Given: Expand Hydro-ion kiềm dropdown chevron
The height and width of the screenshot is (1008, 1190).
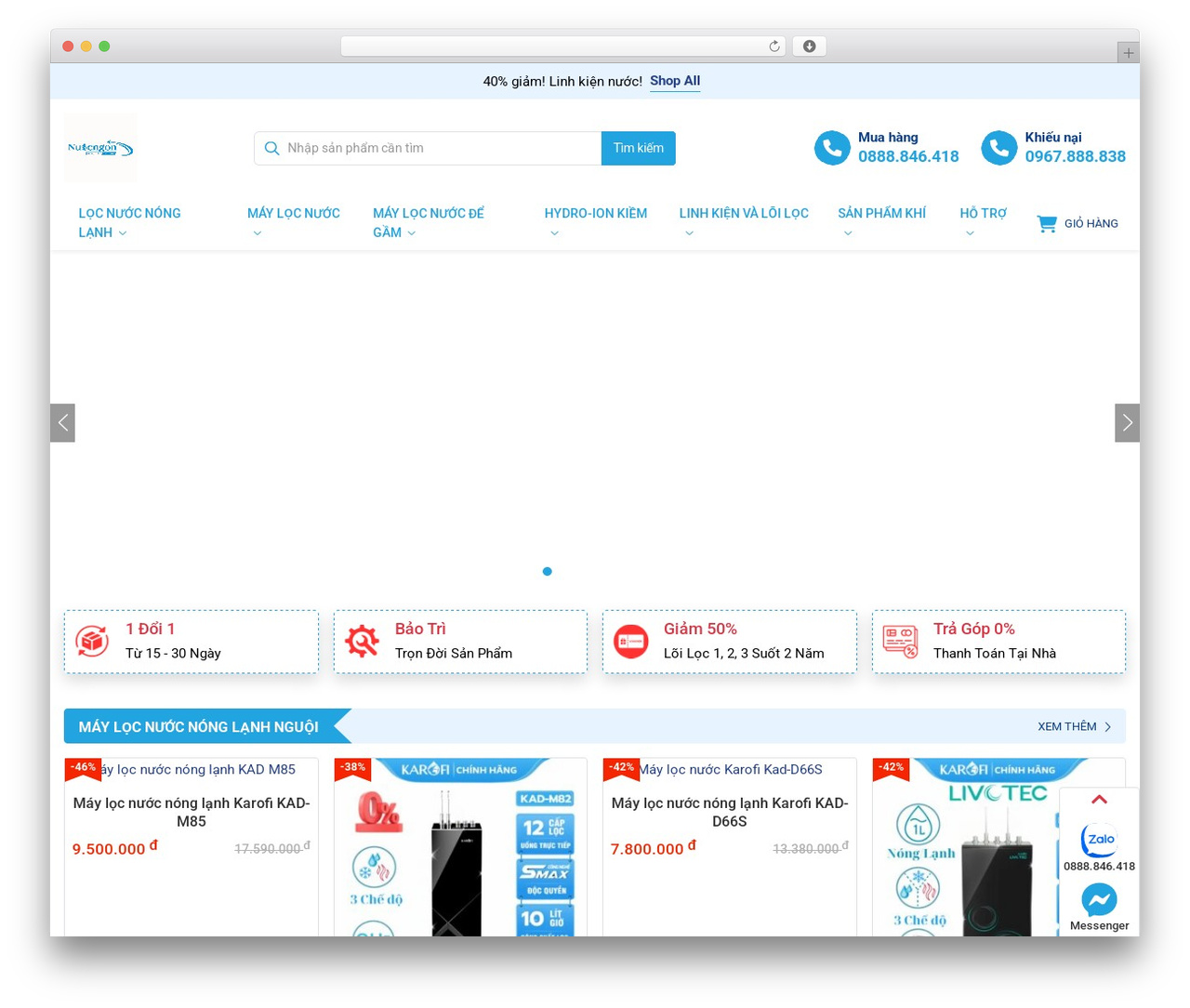Looking at the screenshot, I should tap(554, 233).
